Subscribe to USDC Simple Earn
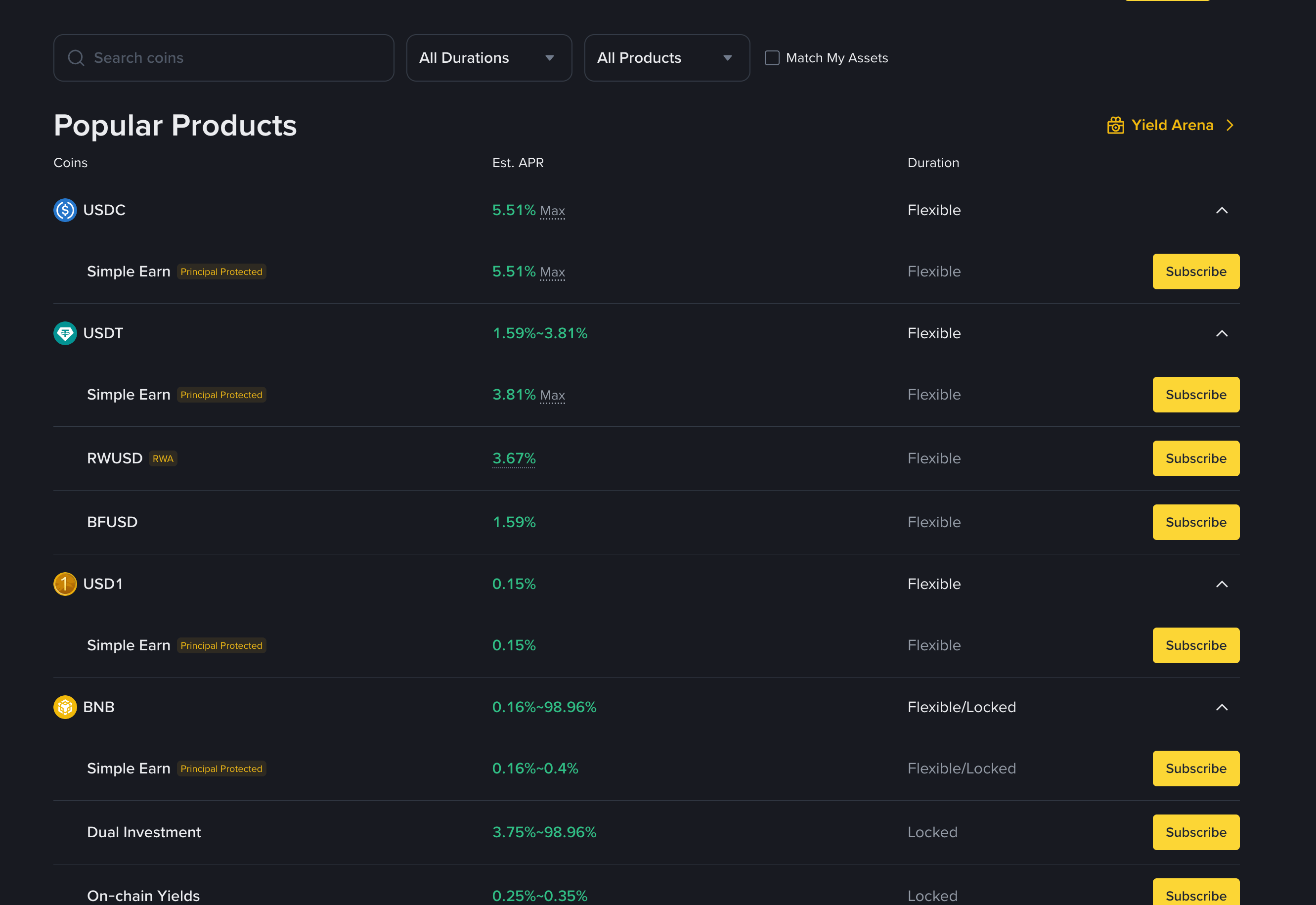This screenshot has height=905, width=1316. (1195, 271)
